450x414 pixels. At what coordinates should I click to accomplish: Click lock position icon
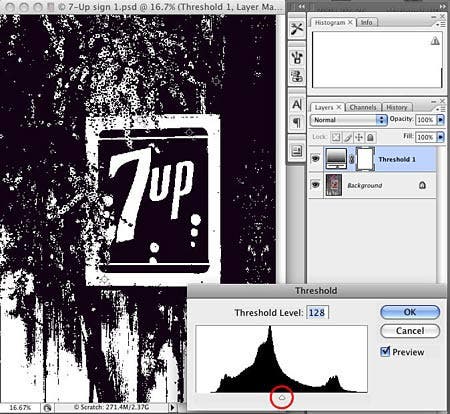(359, 137)
